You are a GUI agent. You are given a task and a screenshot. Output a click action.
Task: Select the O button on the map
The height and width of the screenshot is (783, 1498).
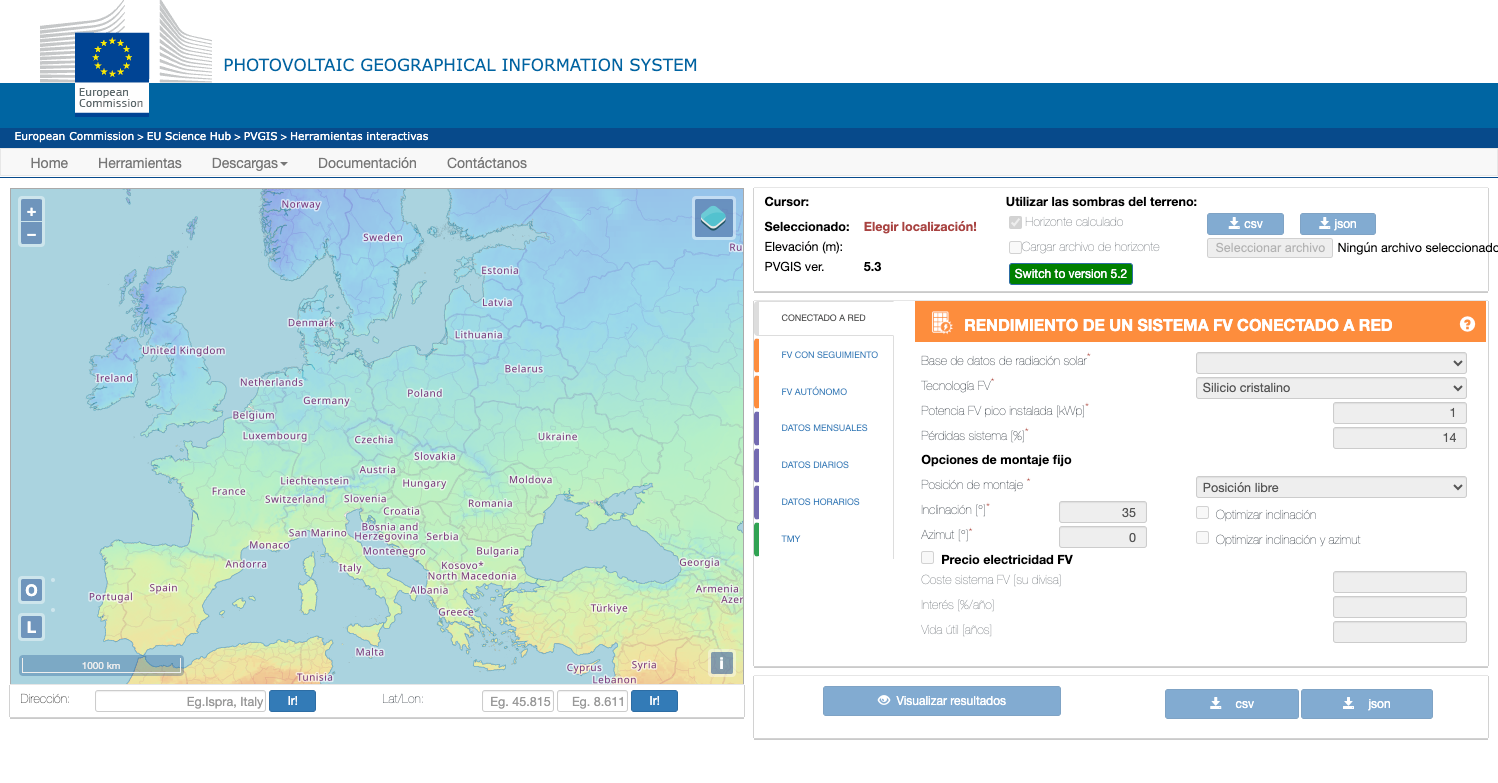click(x=31, y=590)
